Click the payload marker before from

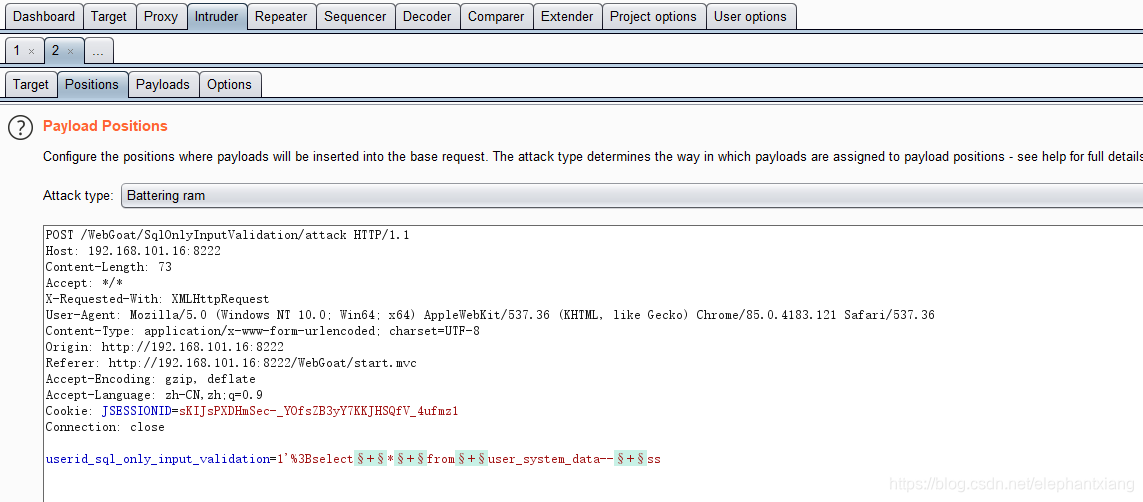pyautogui.click(x=410, y=459)
